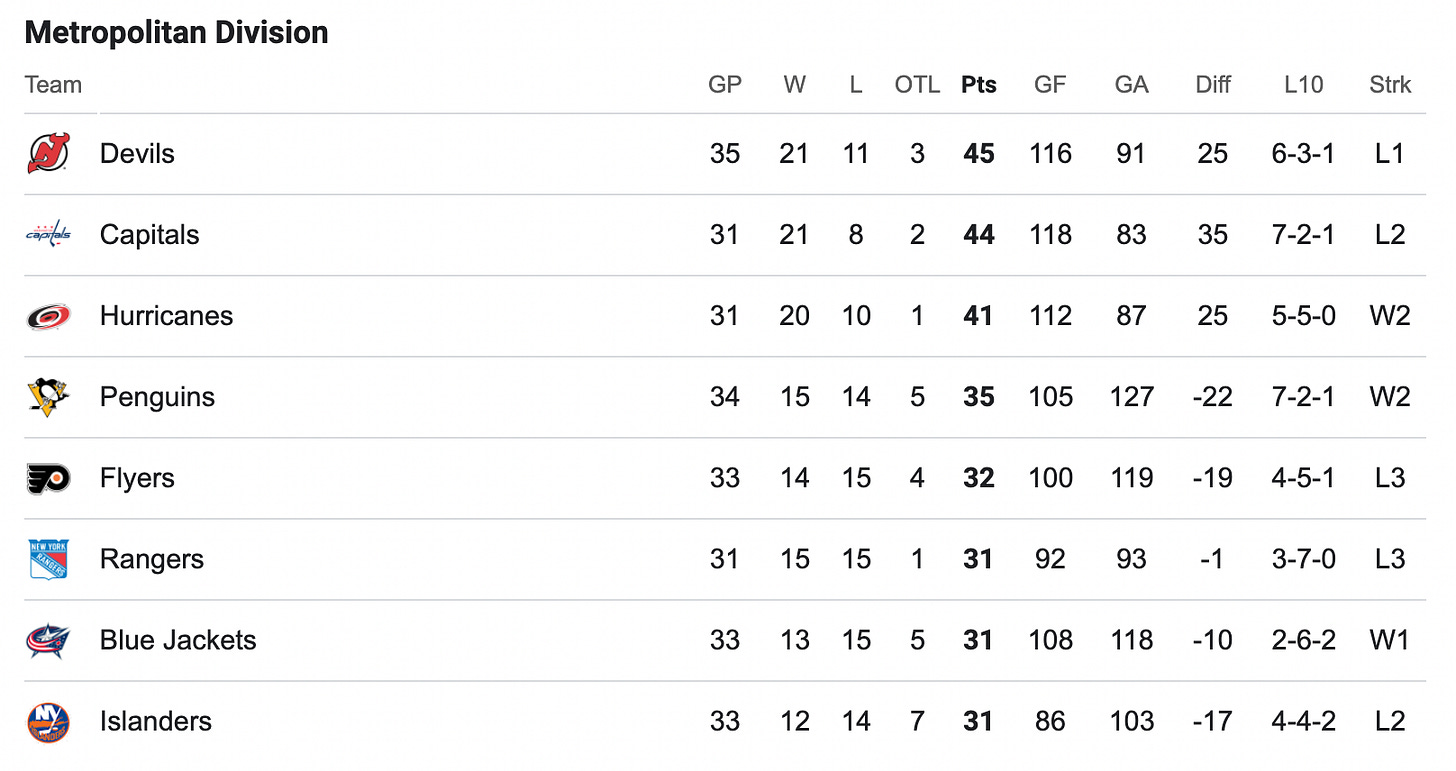Image resolution: width=1456 pixels, height=771 pixels.
Task: Click the Diff column header
Action: (x=1213, y=85)
